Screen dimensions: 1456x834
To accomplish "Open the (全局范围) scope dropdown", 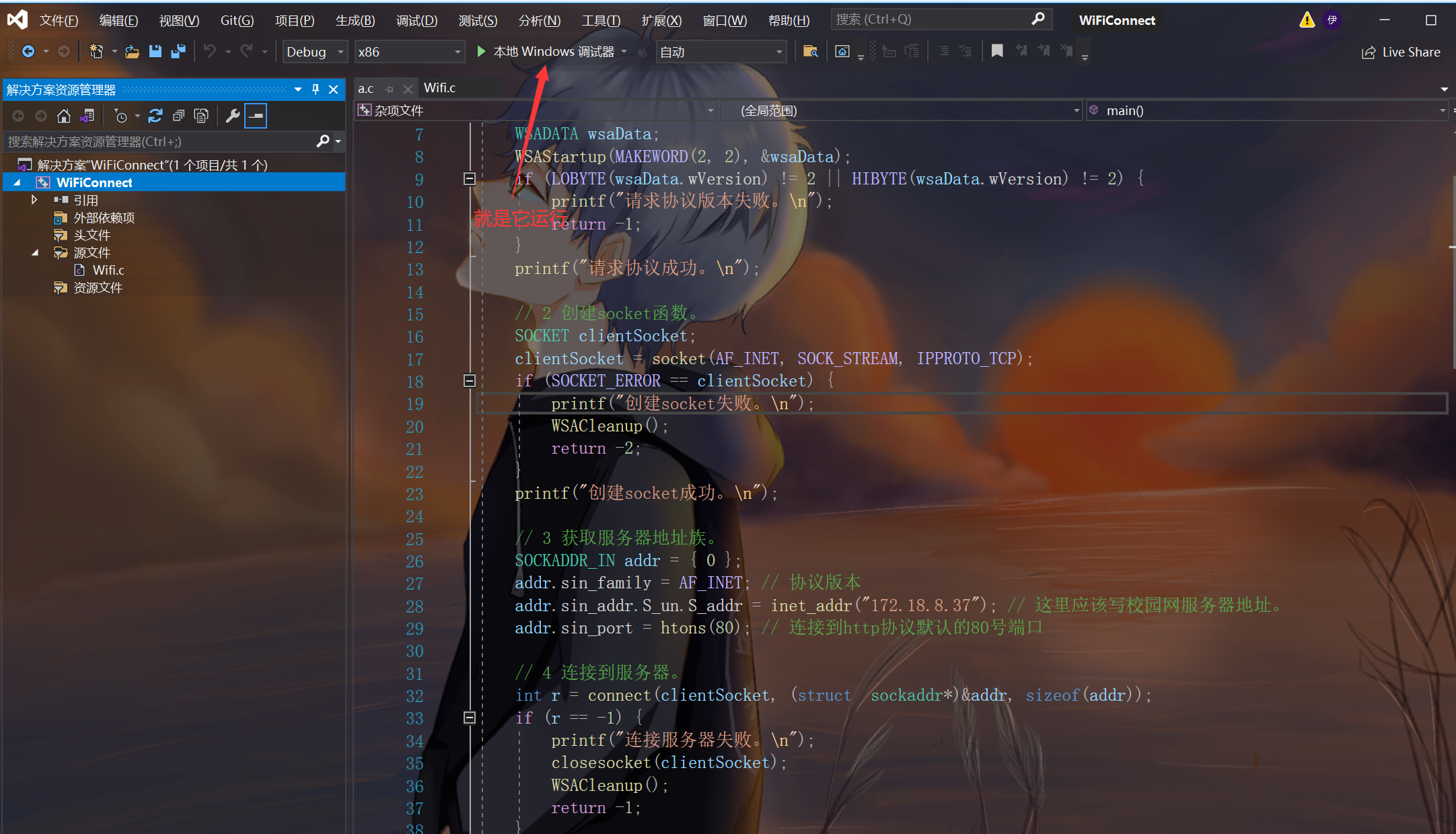I will click(x=902, y=110).
